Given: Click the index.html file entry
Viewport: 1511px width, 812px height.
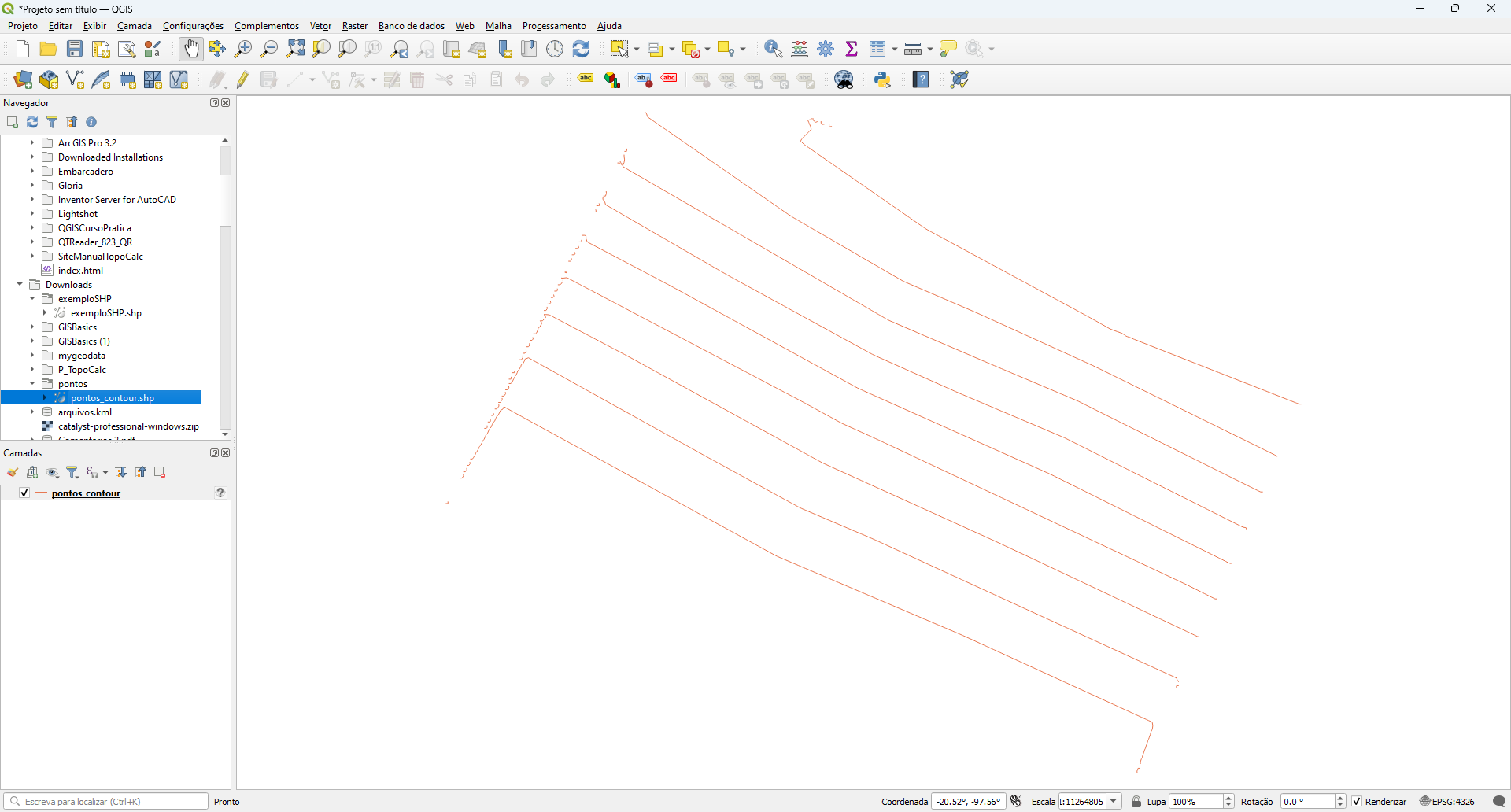Looking at the screenshot, I should pos(80,271).
